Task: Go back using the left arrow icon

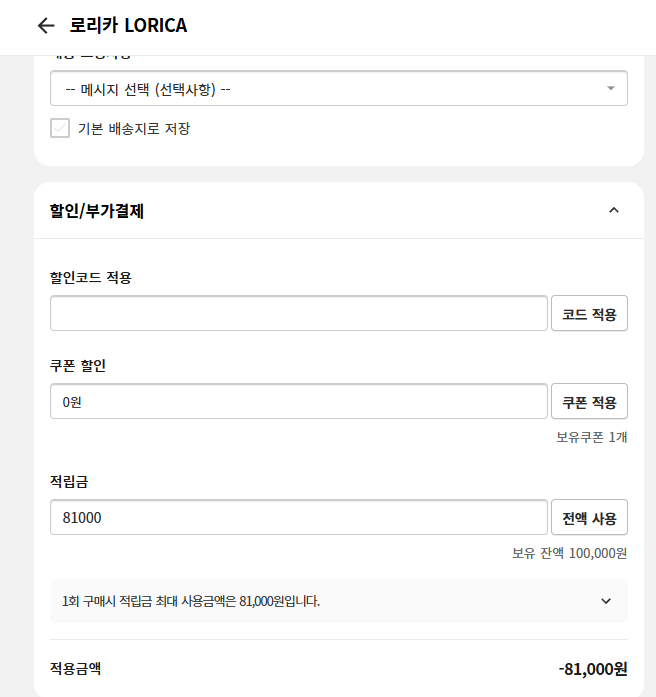Action: point(46,26)
